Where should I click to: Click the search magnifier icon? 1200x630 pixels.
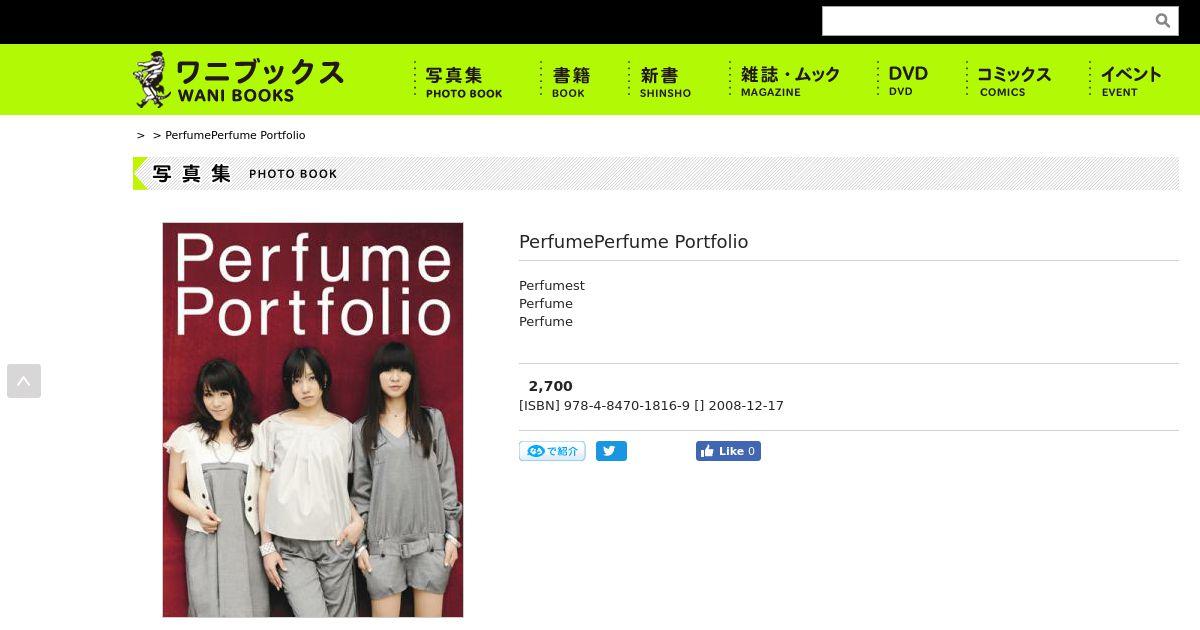coord(1162,21)
